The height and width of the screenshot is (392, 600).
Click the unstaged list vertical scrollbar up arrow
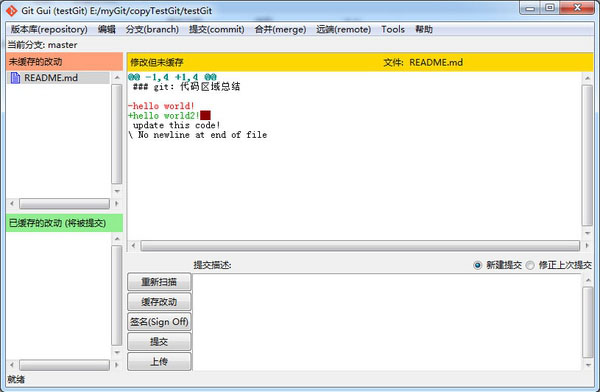click(117, 78)
